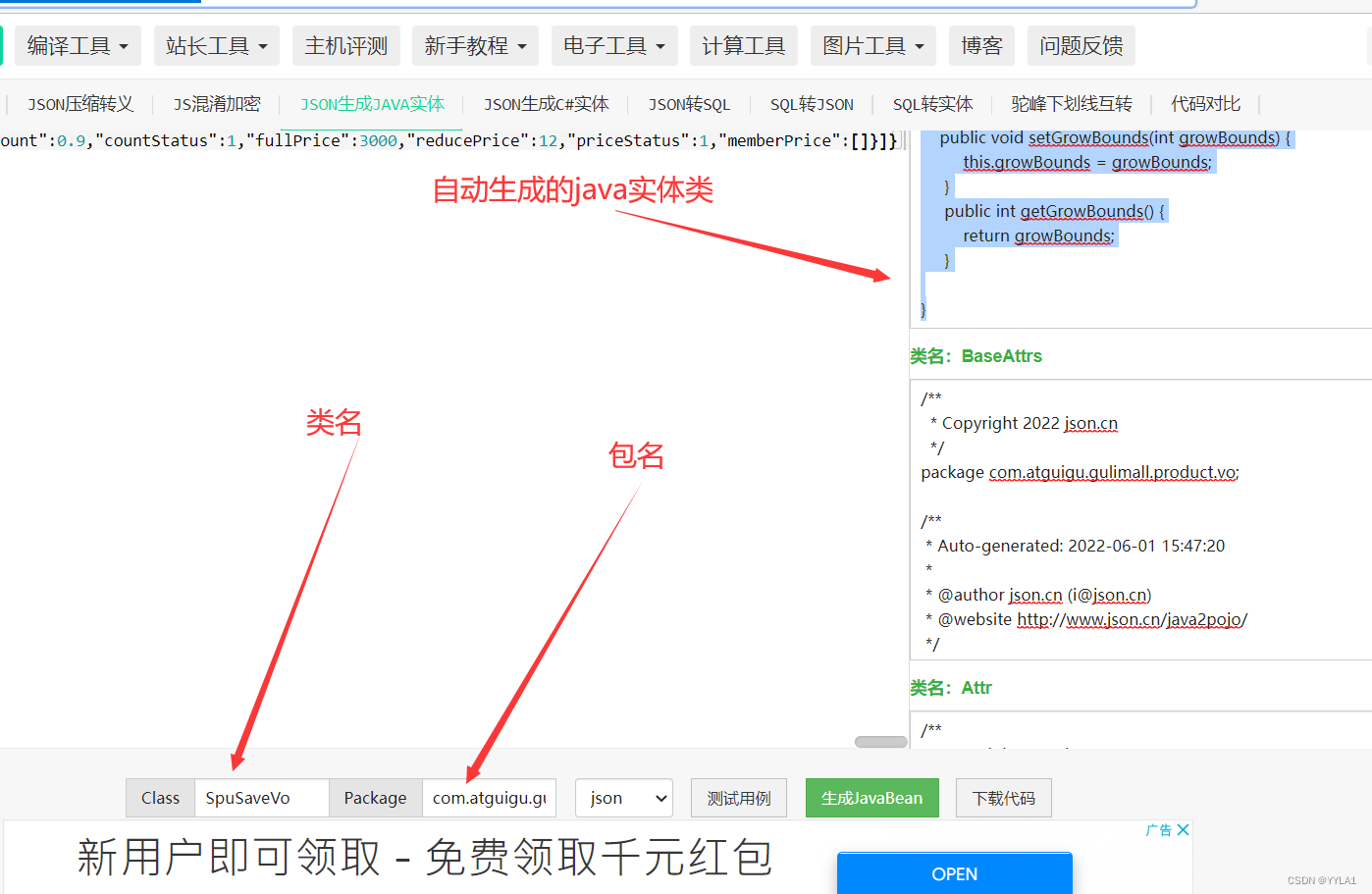Click the Class name input SpuSaveVo
Viewport: 1372px width, 894px height.
click(x=261, y=798)
